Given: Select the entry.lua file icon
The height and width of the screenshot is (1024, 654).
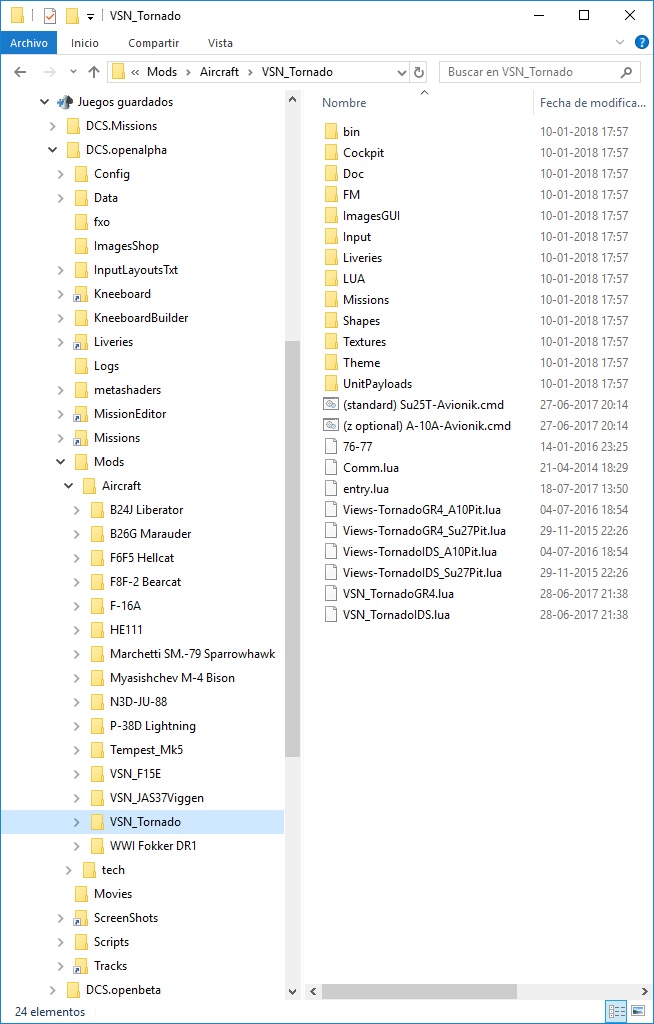Looking at the screenshot, I should 332,488.
